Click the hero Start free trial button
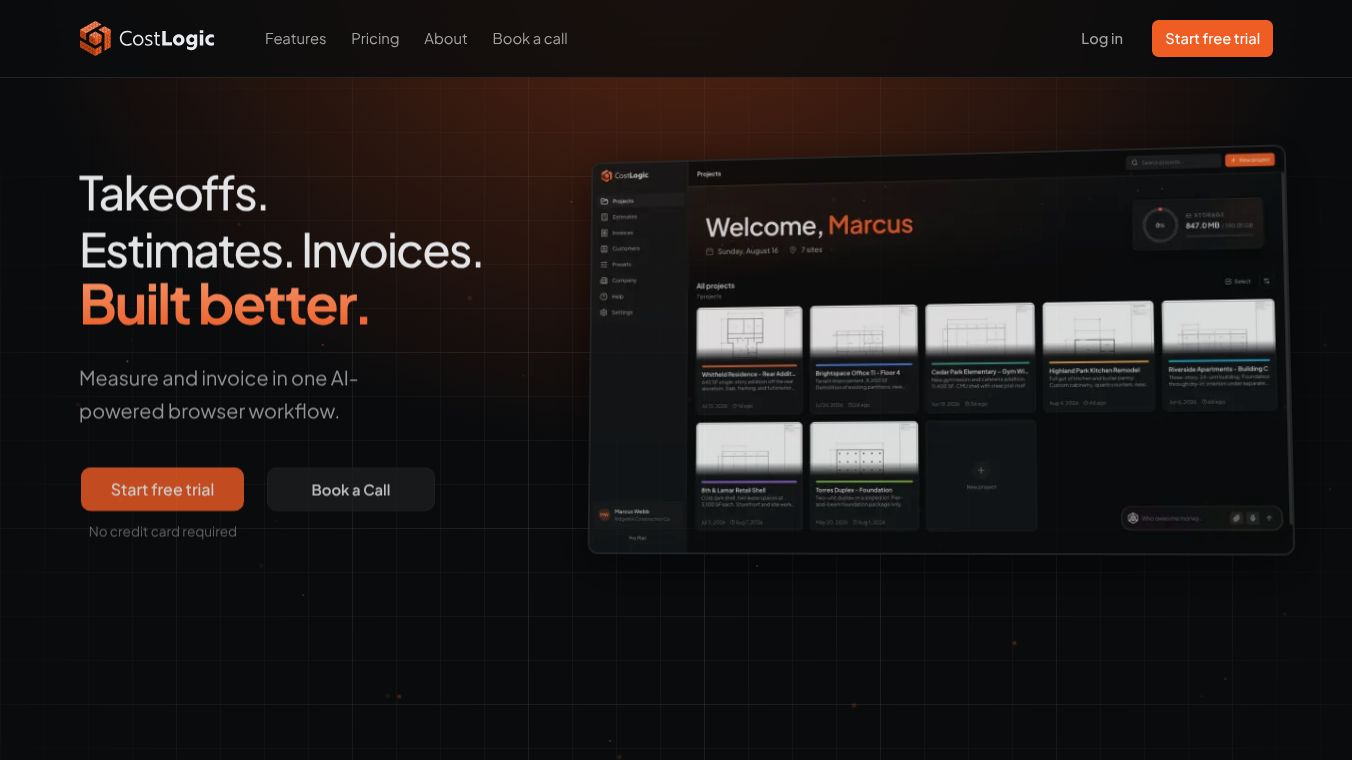This screenshot has height=760, width=1352. (162, 490)
